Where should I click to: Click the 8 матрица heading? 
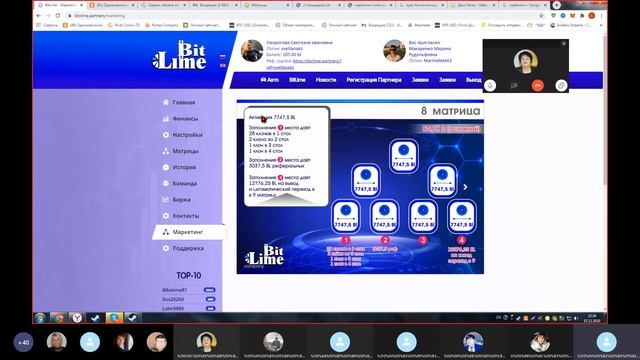click(450, 111)
